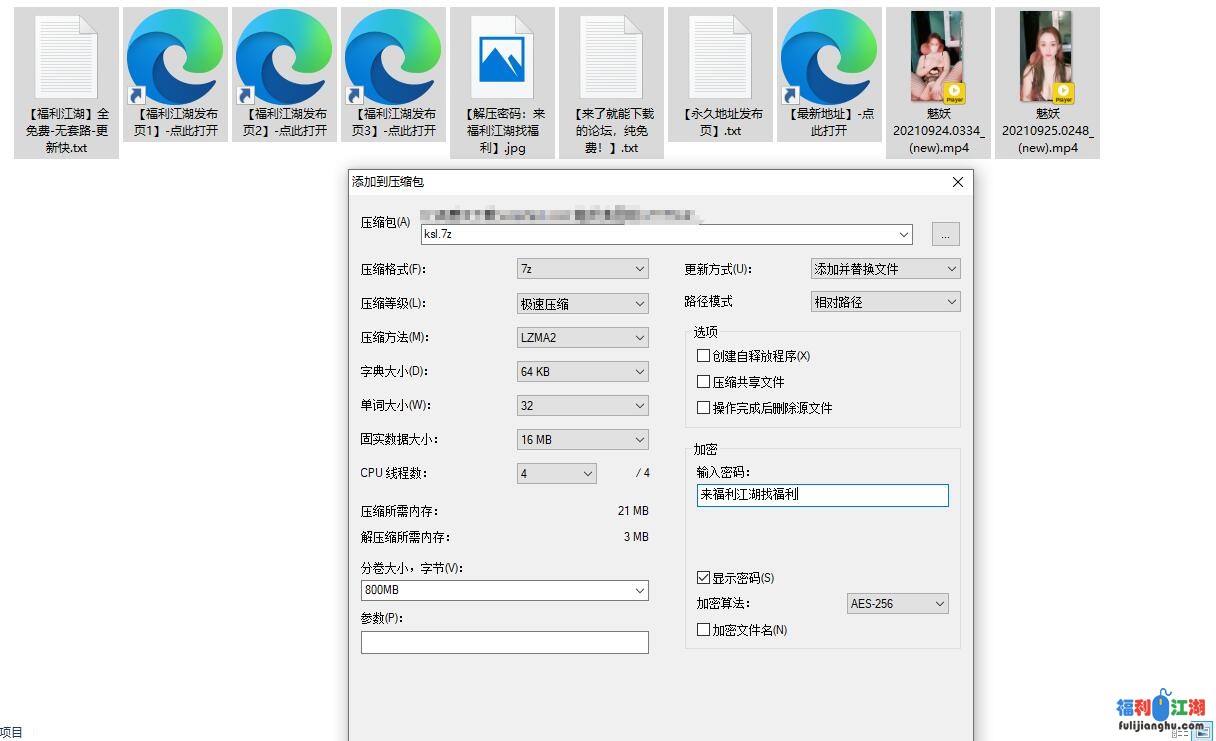Uncheck the 显示密码 checkbox
Screen dimensions: 1216x741
coord(704,578)
